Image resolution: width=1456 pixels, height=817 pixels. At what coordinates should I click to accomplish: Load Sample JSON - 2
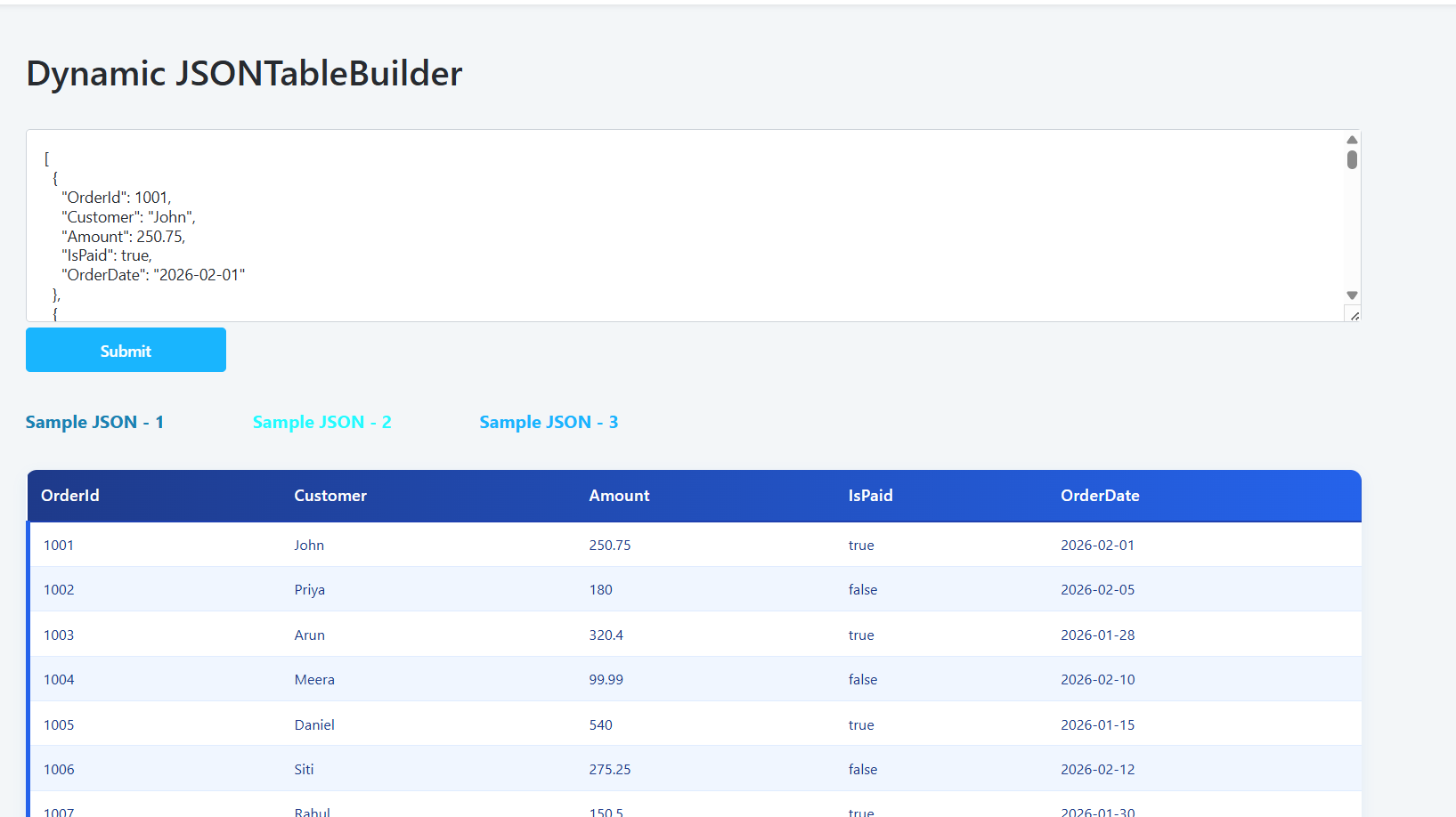[321, 422]
